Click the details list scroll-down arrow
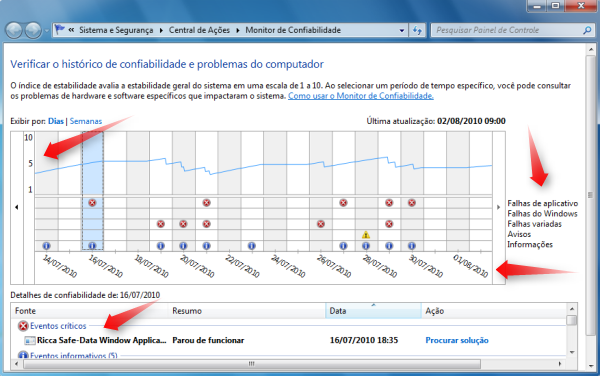 tap(572, 352)
